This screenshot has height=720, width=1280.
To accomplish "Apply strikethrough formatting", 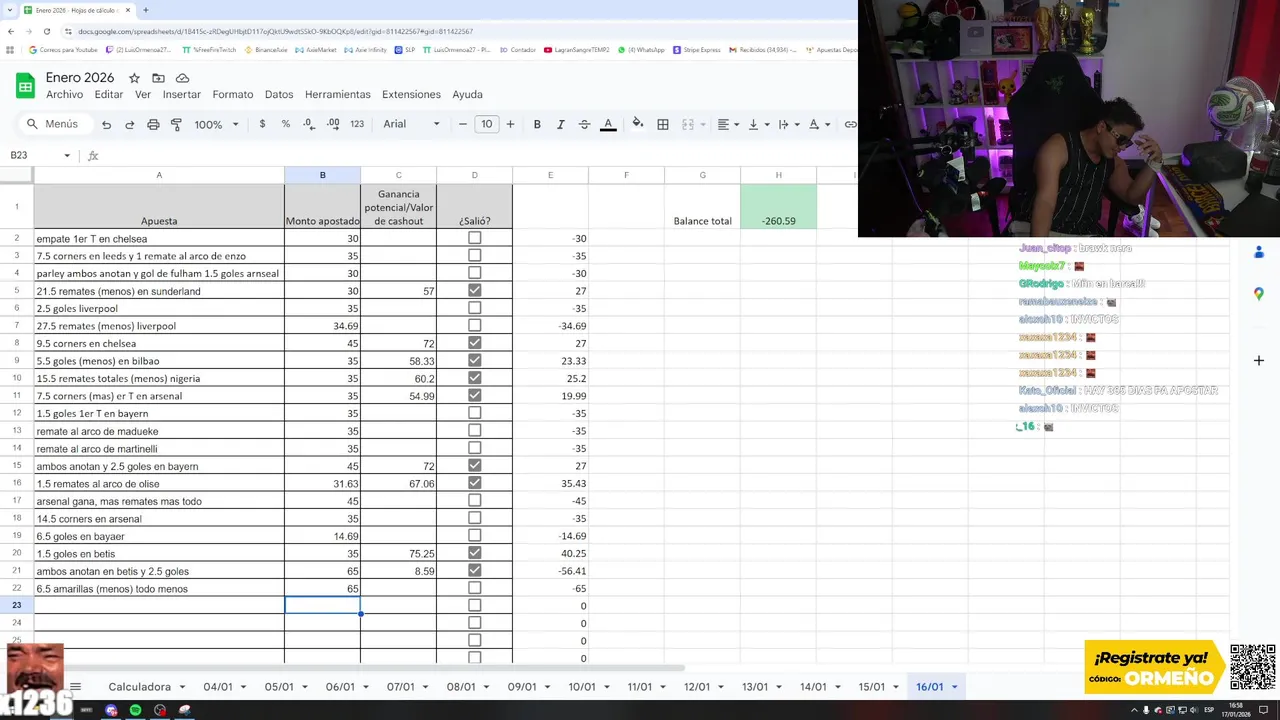I will (584, 124).
